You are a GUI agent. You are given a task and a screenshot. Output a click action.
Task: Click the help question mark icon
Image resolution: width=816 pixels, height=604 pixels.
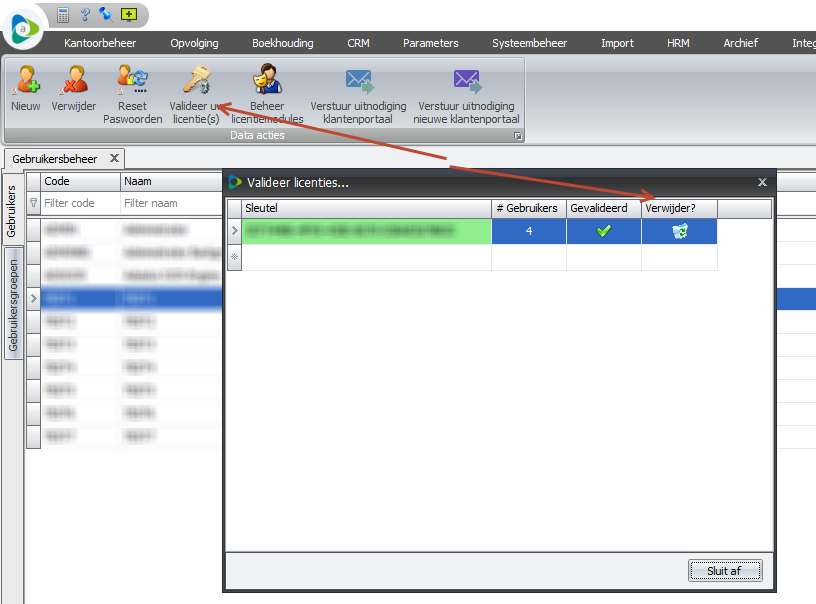pos(85,14)
